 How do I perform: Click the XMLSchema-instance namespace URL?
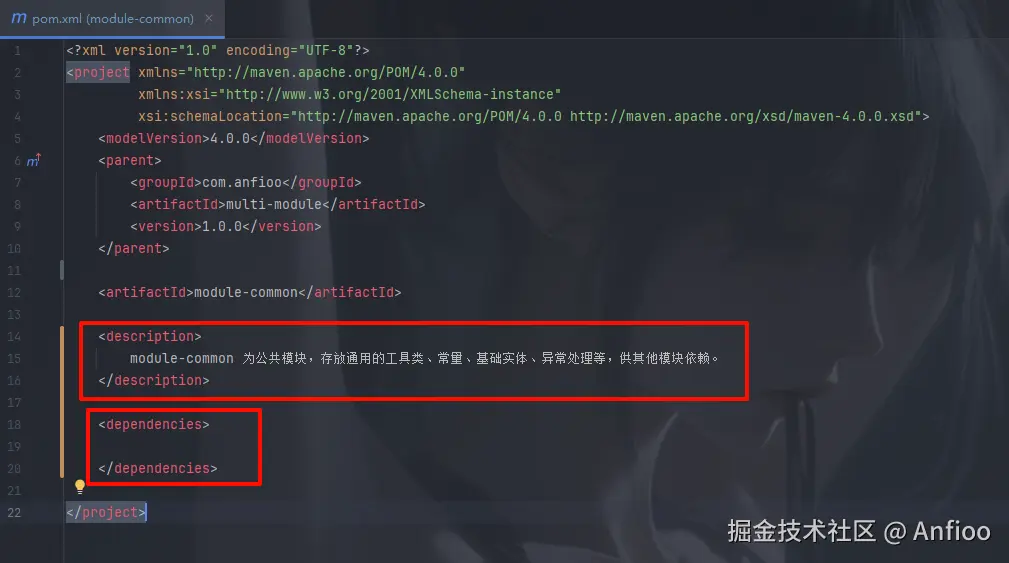[x=389, y=95]
